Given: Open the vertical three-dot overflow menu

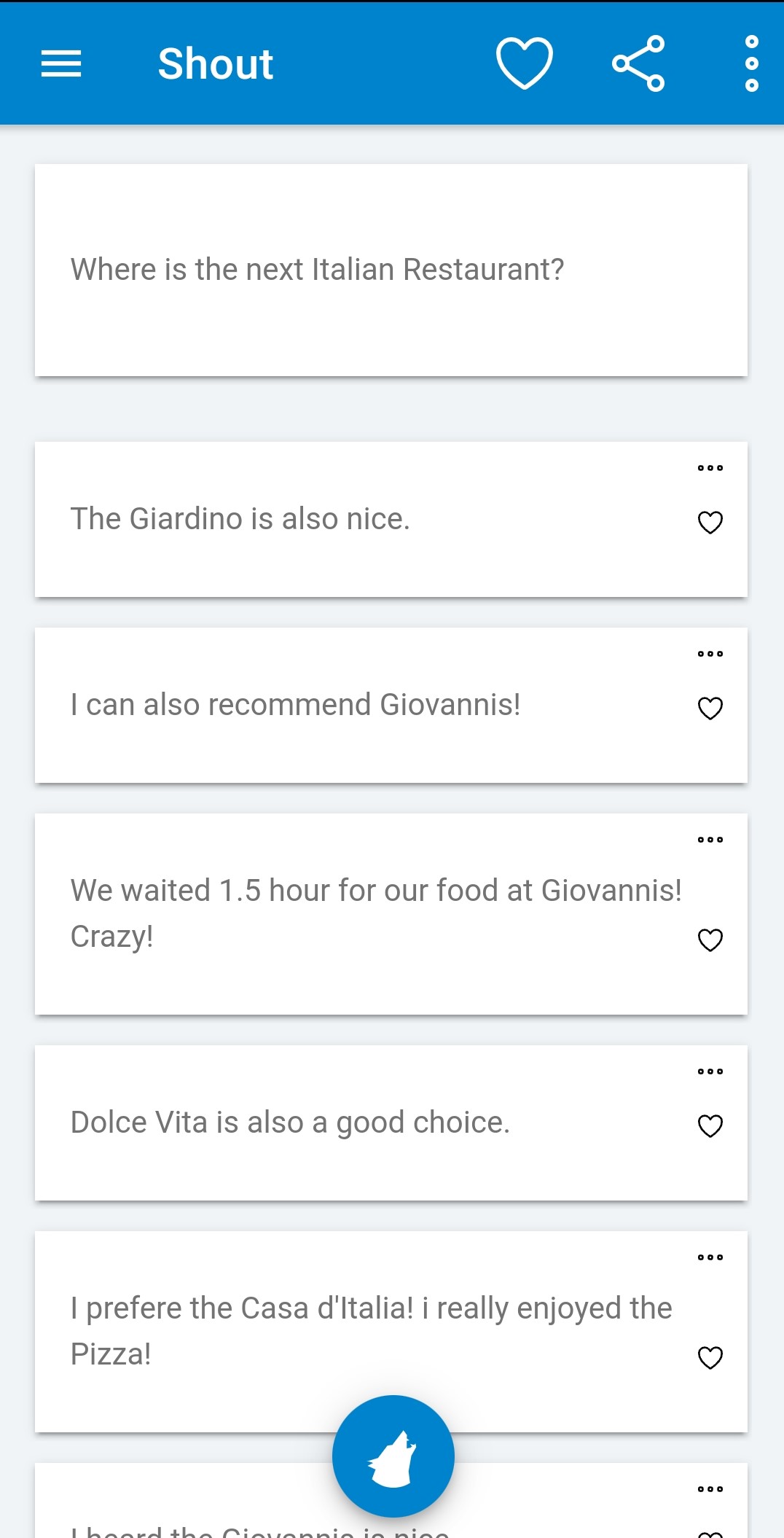Looking at the screenshot, I should tap(752, 64).
